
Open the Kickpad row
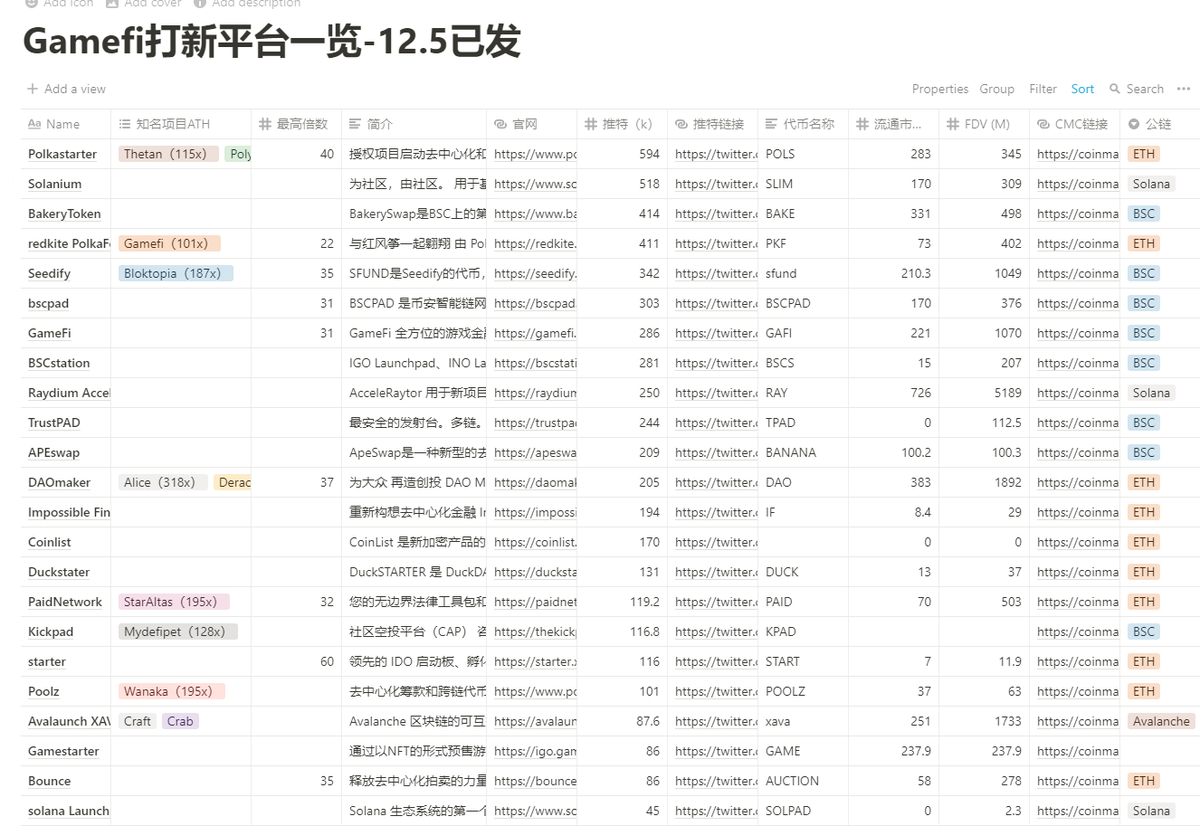51,632
